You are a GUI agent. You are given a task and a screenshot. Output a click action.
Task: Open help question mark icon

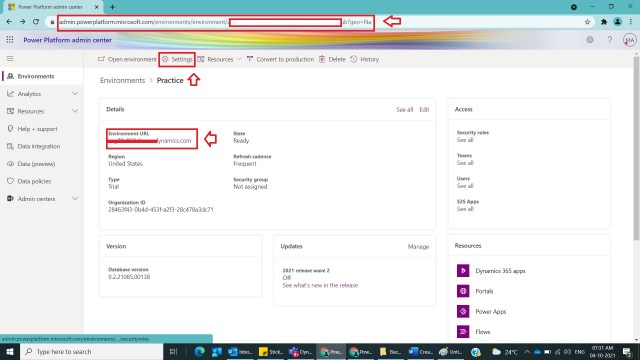tap(609, 40)
